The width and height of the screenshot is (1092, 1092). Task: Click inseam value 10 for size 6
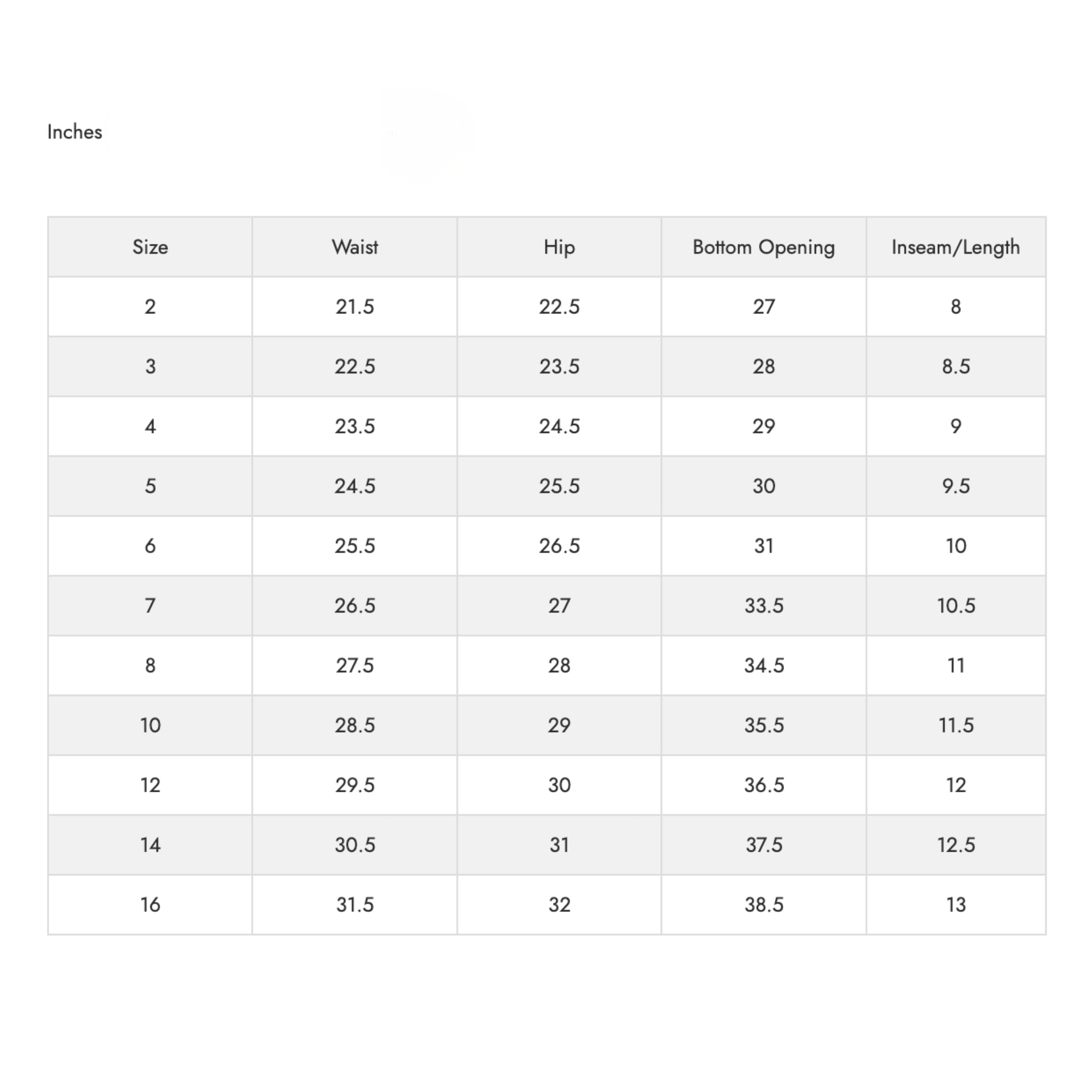[957, 546]
